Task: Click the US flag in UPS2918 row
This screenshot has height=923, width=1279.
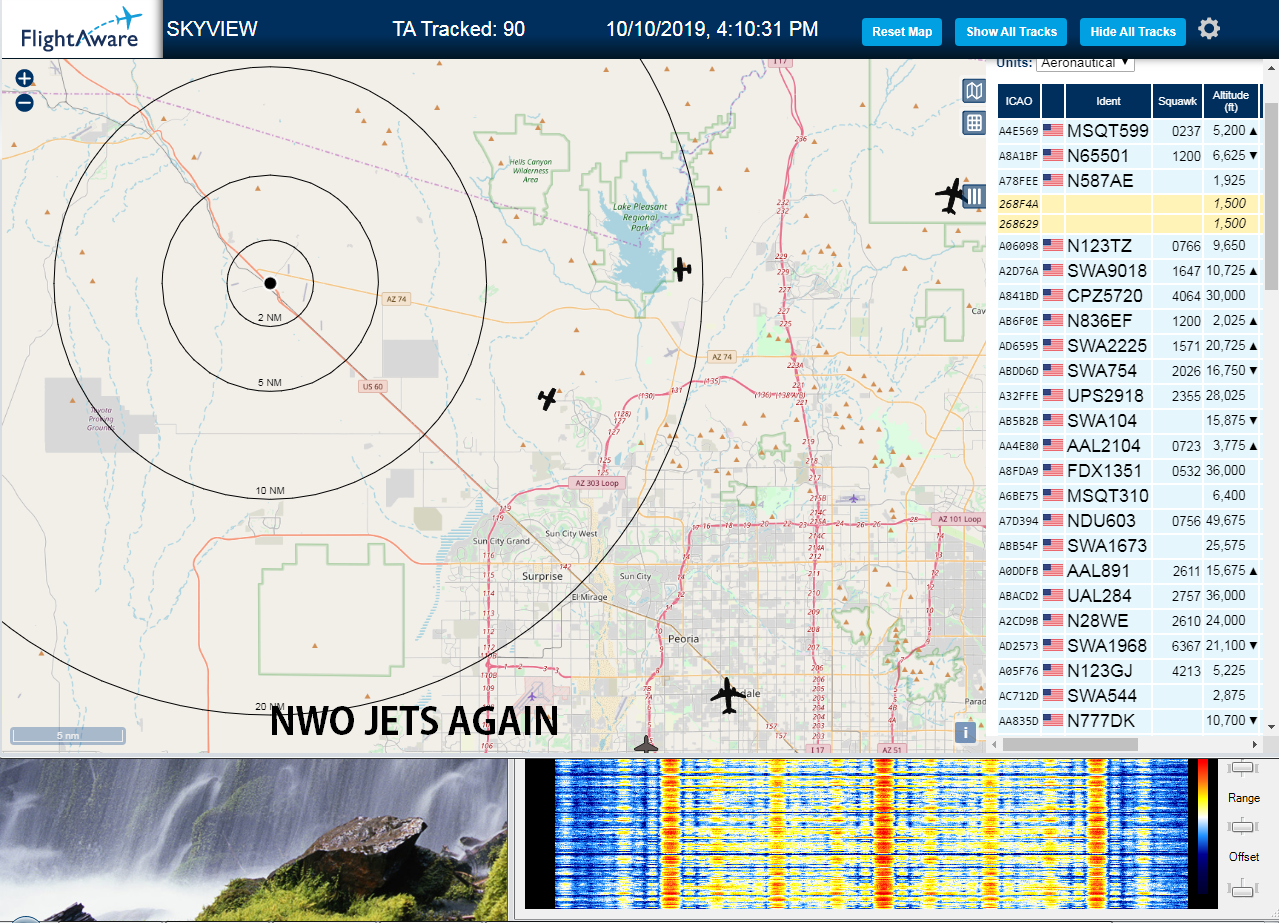Action: coord(1053,395)
